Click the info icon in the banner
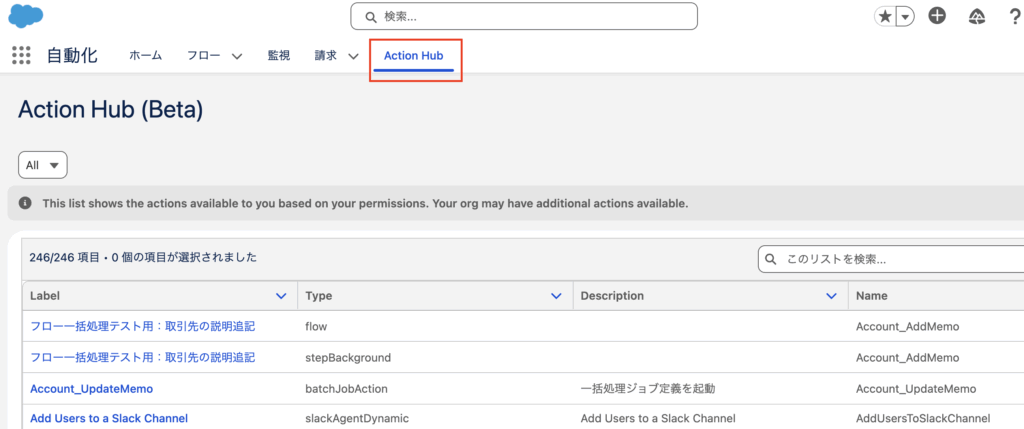This screenshot has width=1024, height=429. 25,203
